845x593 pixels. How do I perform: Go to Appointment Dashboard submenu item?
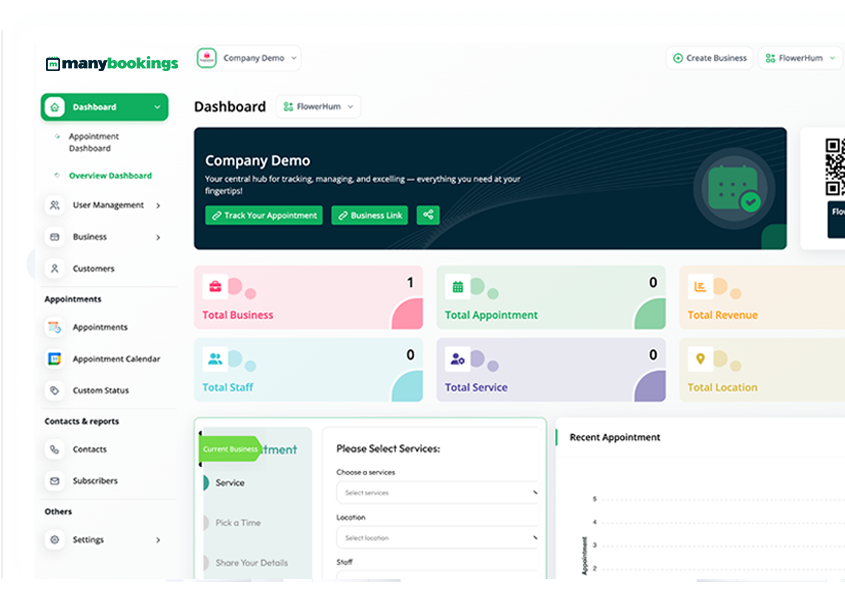tap(94, 143)
